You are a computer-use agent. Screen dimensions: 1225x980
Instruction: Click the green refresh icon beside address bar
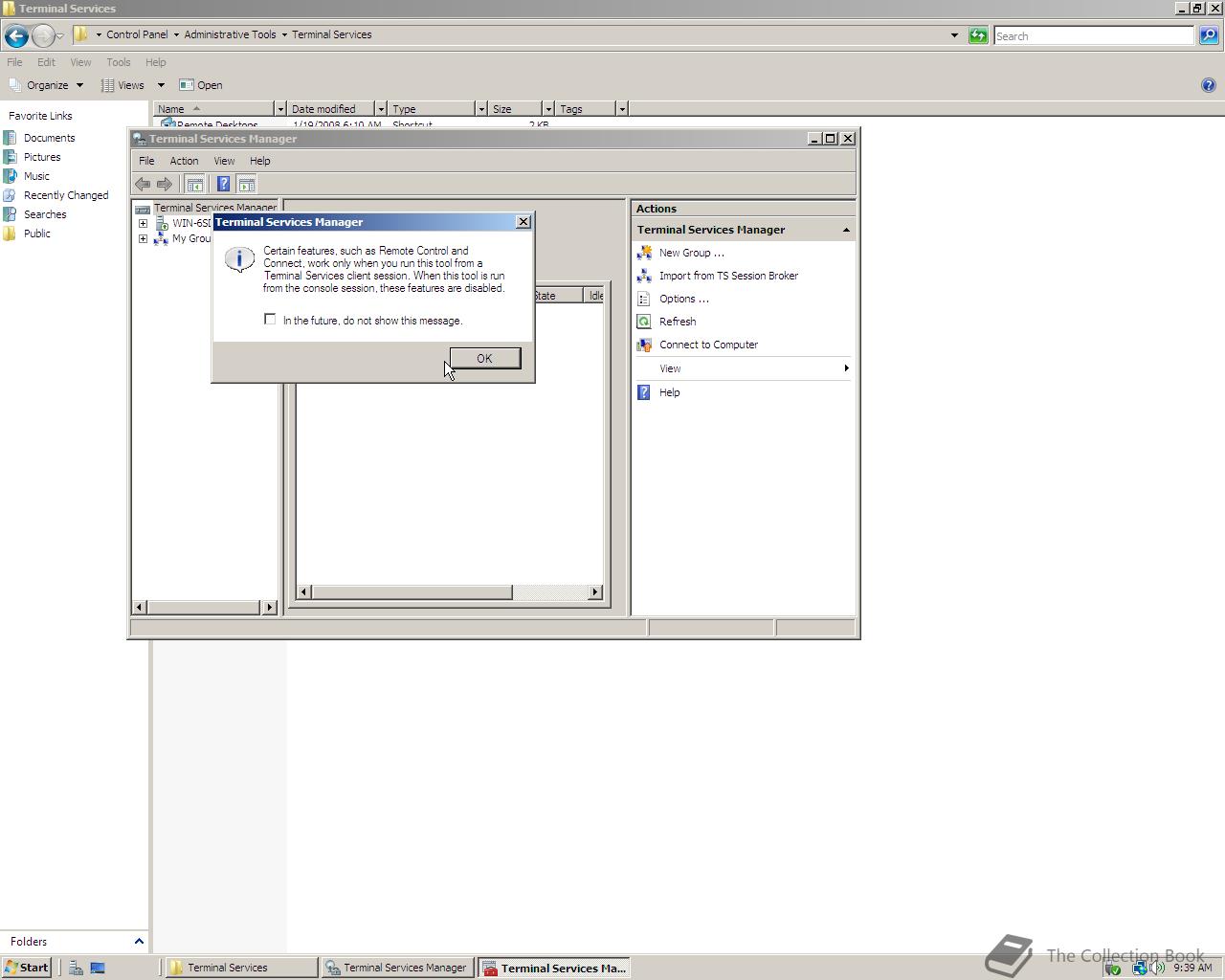(978, 35)
